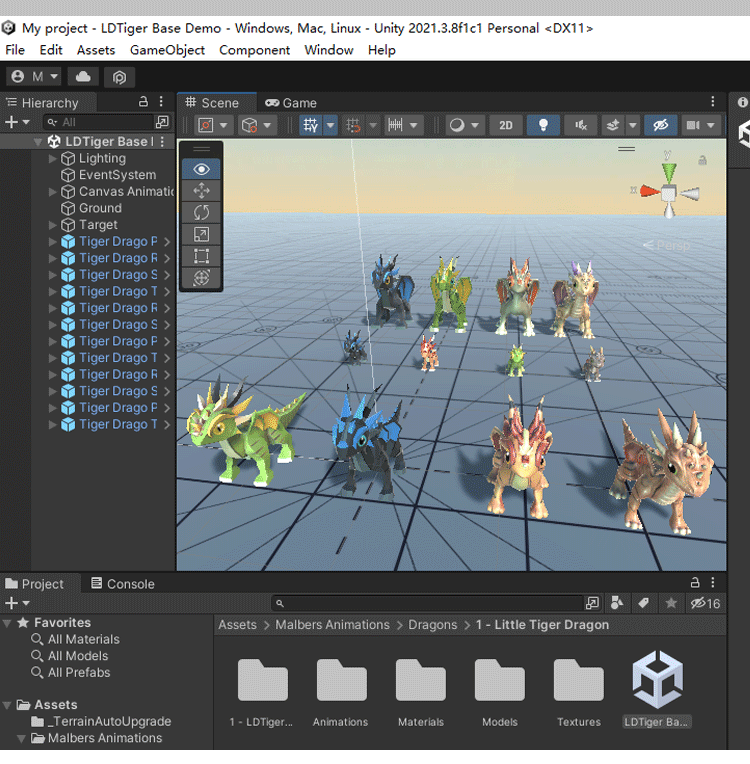Select All Prefabs under Favorites
The width and height of the screenshot is (750, 764).
78,672
